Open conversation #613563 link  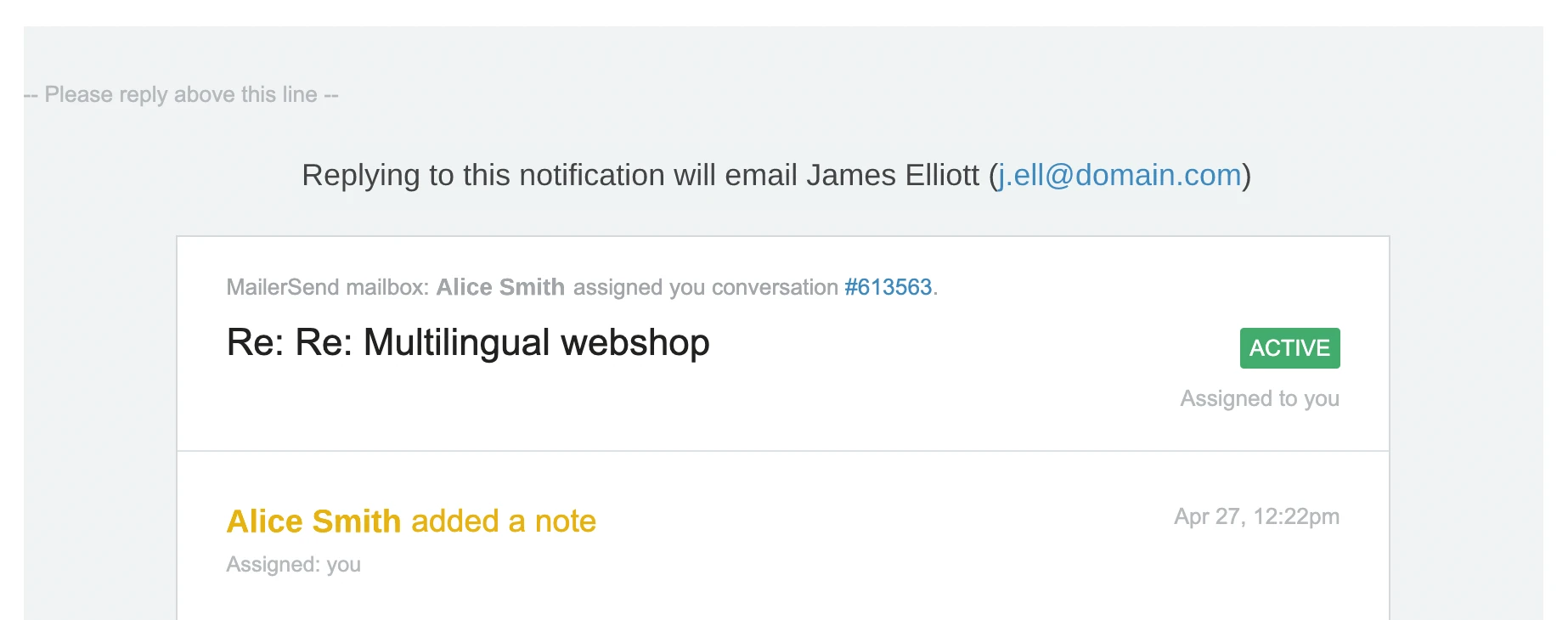(888, 287)
